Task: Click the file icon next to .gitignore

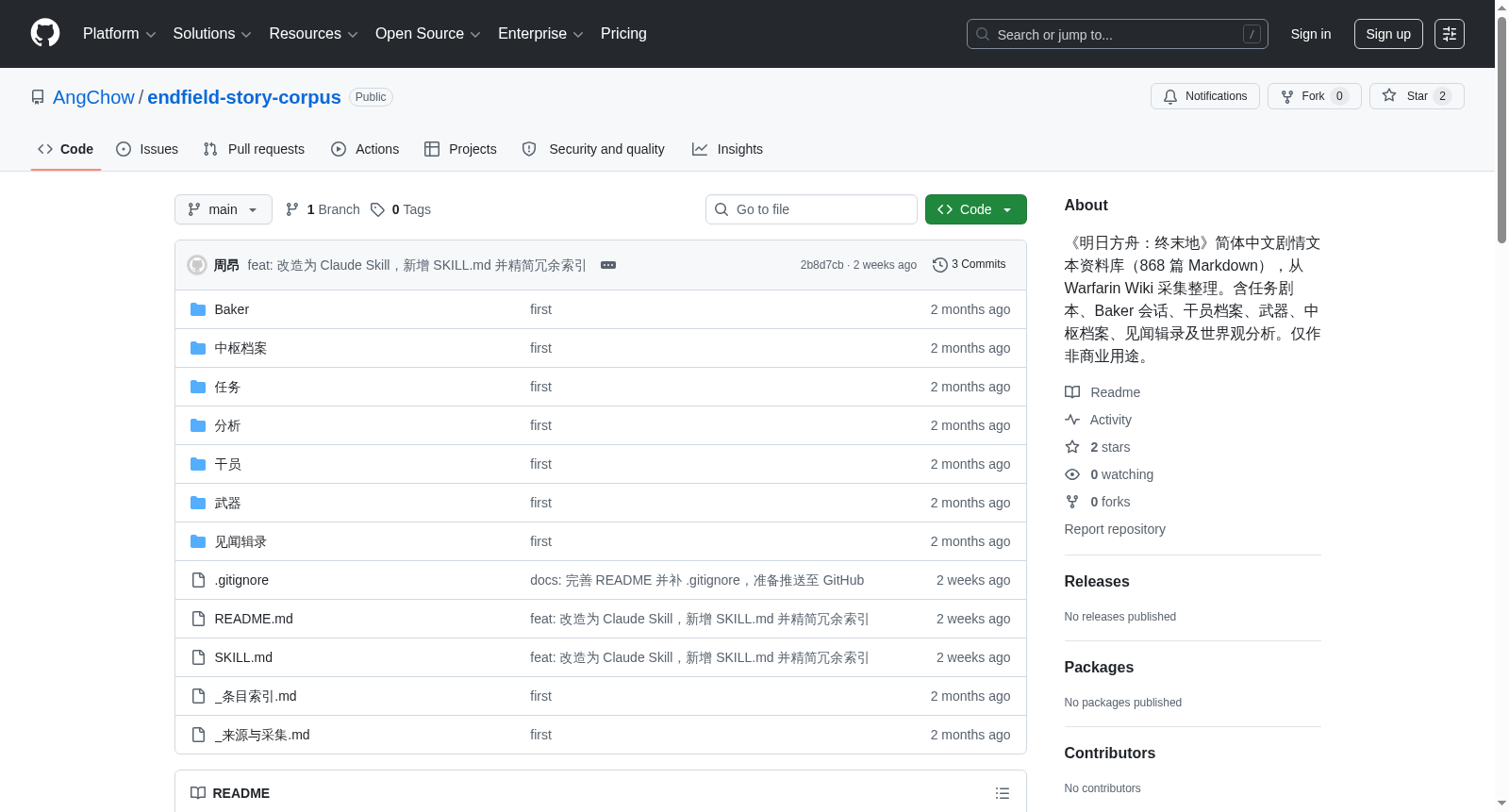Action: 198,580
